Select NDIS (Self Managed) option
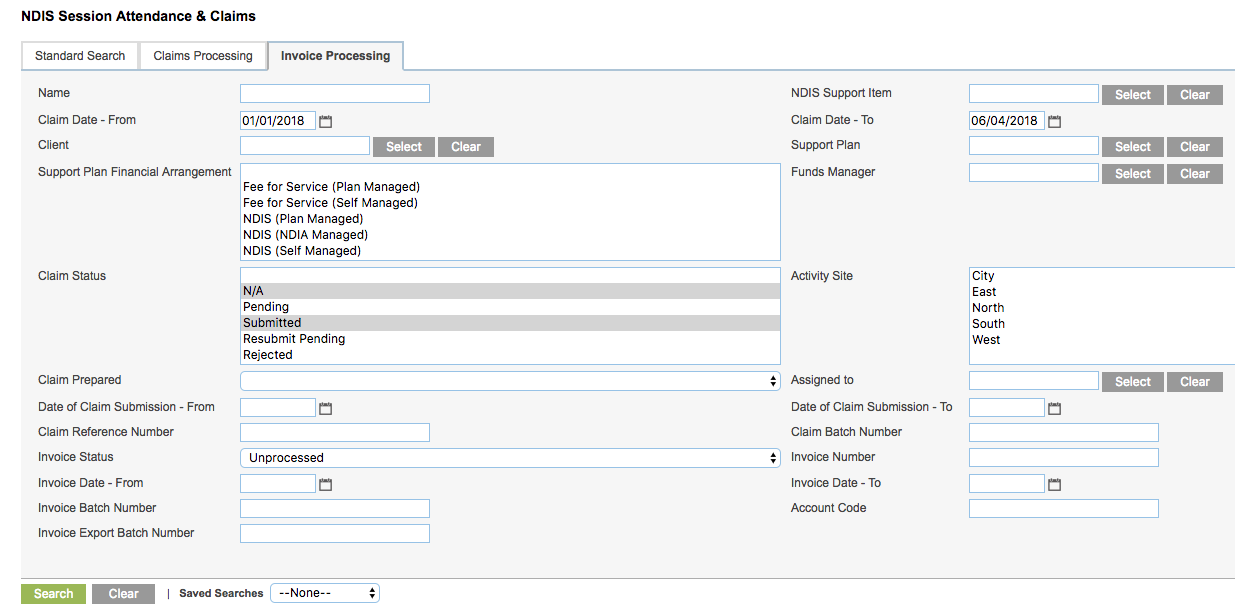Screen dimensions: 1235x615 pos(510,251)
